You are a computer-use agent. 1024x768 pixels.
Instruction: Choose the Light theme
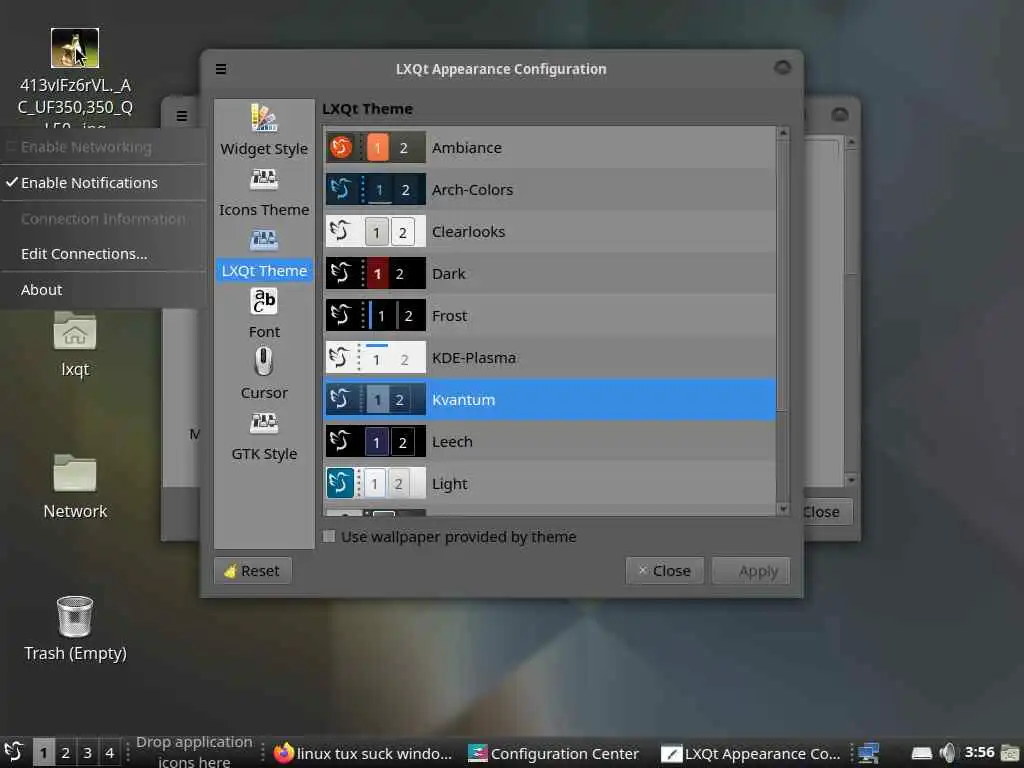coord(550,484)
